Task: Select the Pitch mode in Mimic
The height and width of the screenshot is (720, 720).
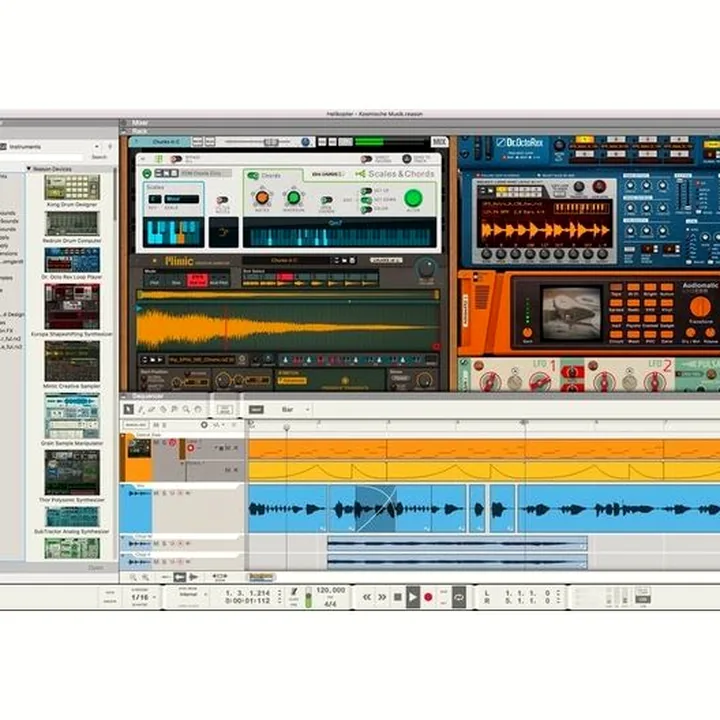Action: (154, 282)
